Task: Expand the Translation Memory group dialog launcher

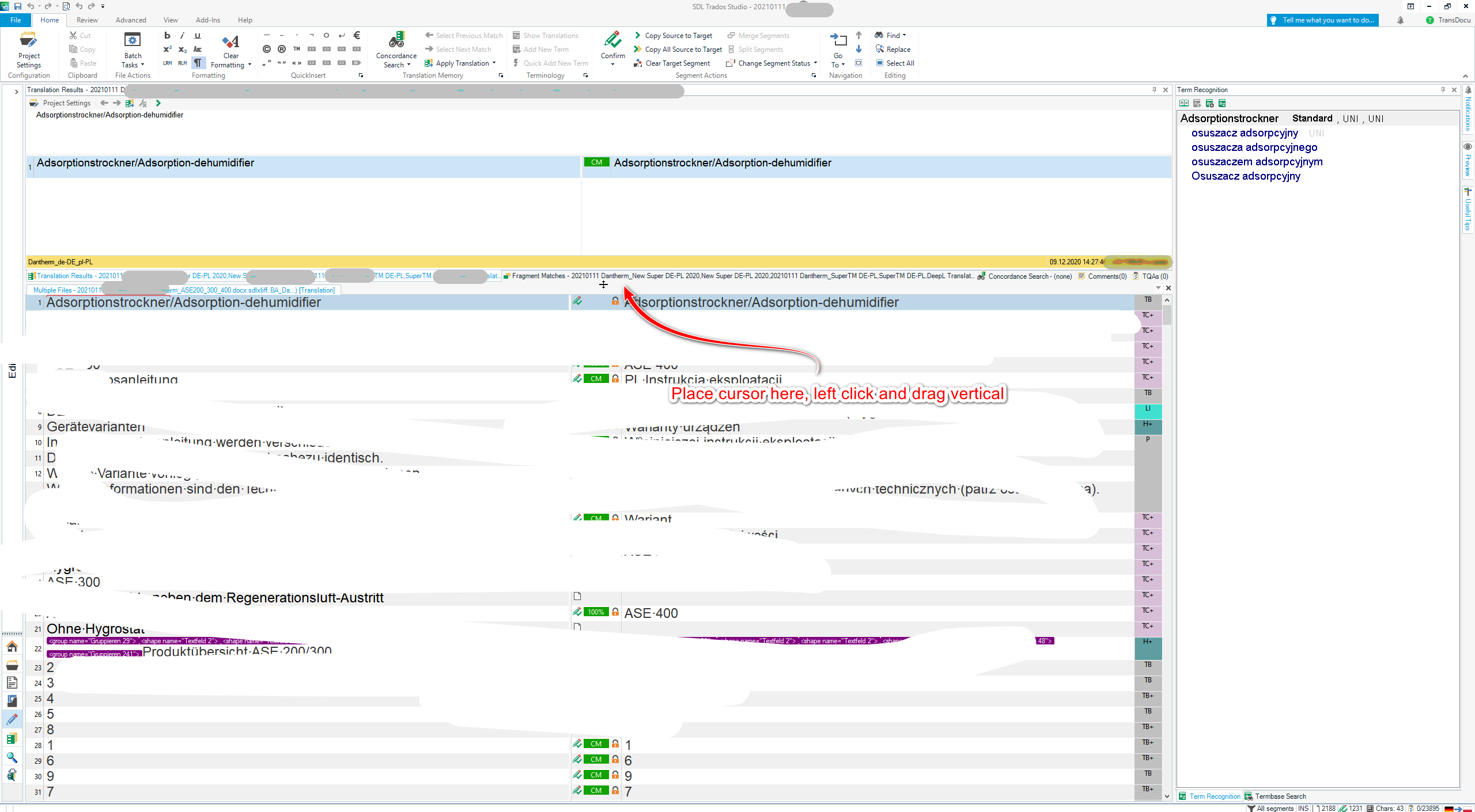Action: tap(501, 75)
